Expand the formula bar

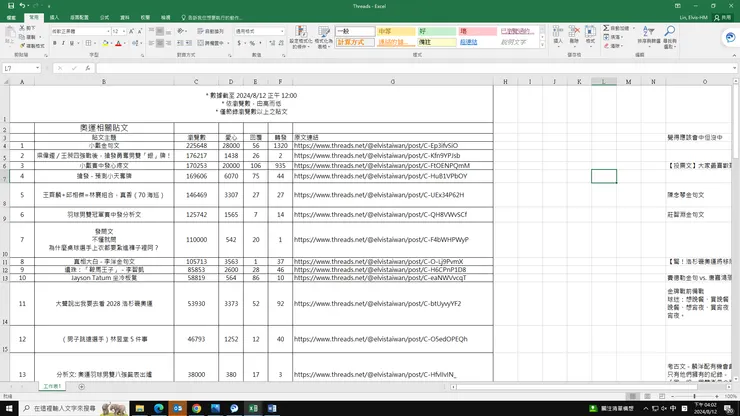click(x=735, y=68)
